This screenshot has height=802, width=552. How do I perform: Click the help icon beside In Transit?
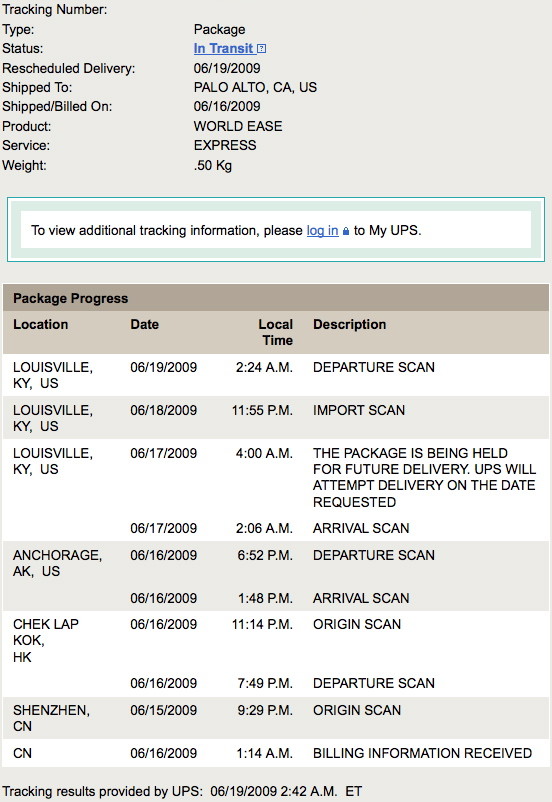(x=261, y=49)
